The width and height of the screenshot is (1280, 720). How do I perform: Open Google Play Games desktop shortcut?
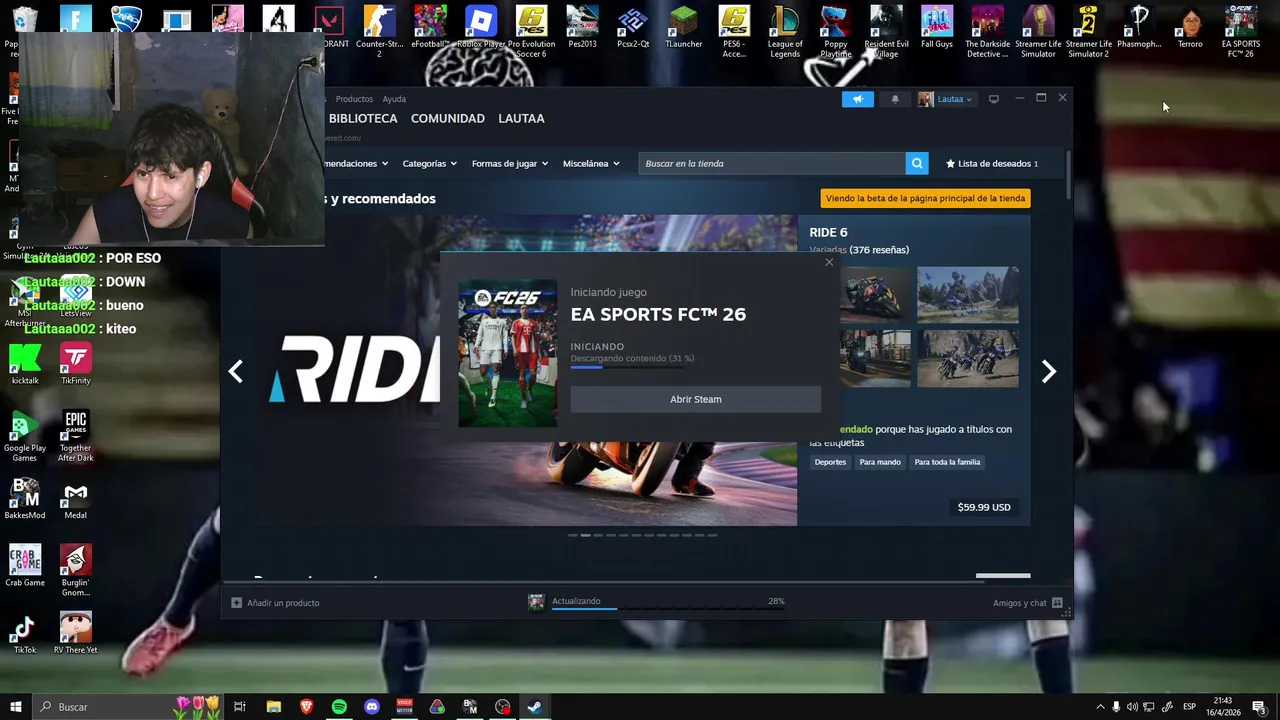point(25,436)
